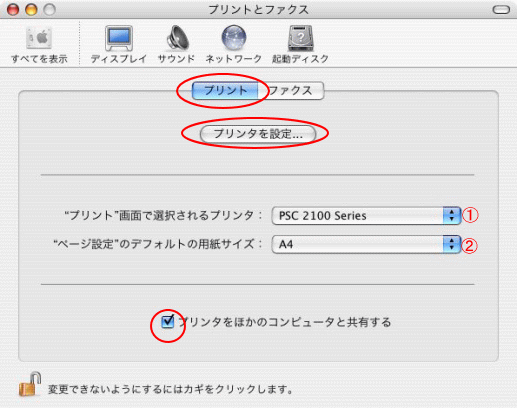Open the Display (ディスプレイ) preferences icon
Screen dimensions: 517x408
[119, 38]
